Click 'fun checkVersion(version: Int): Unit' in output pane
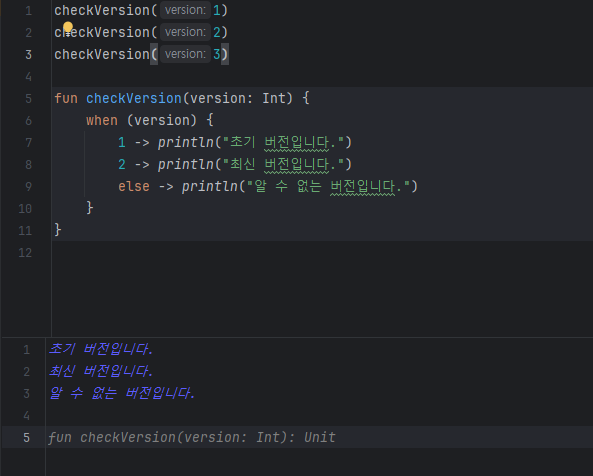 [x=191, y=437]
